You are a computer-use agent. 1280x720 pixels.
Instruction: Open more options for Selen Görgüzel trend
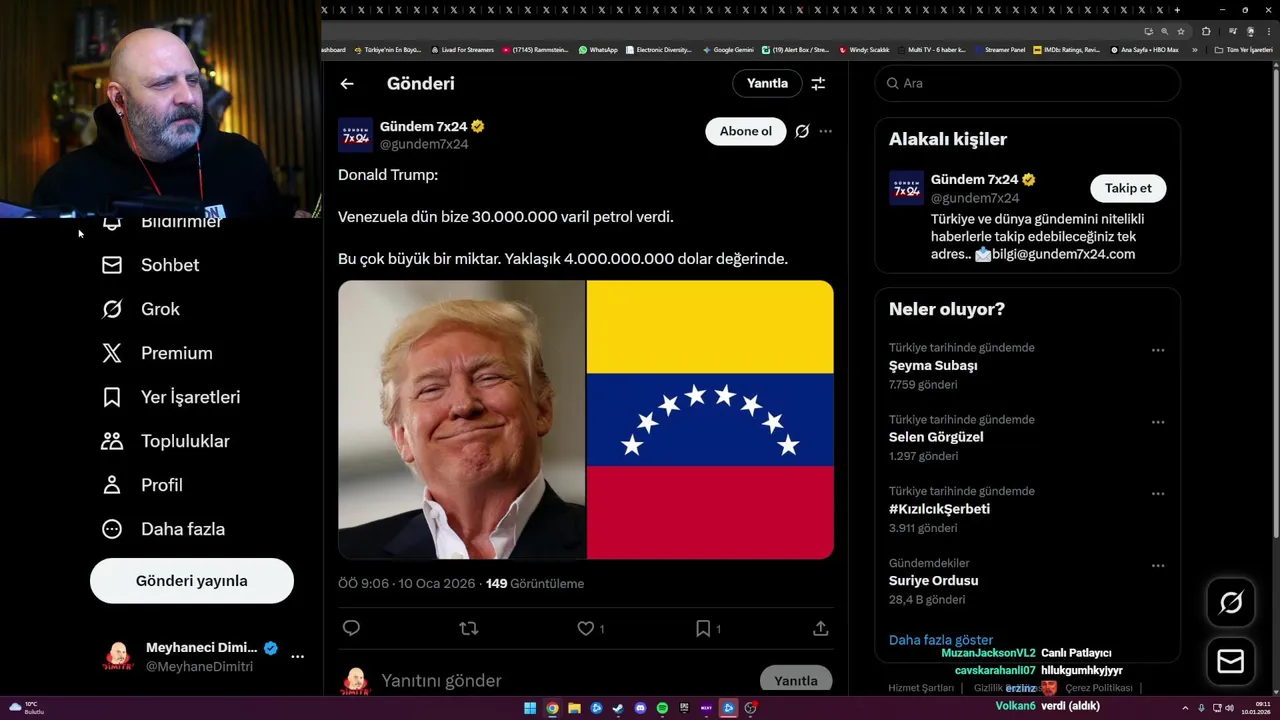tap(1158, 423)
